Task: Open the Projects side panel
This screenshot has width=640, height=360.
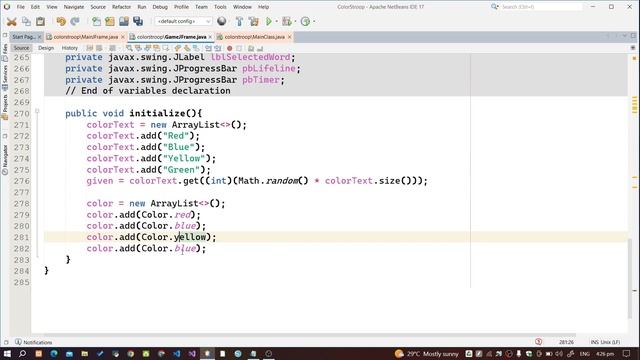Action: point(5,107)
